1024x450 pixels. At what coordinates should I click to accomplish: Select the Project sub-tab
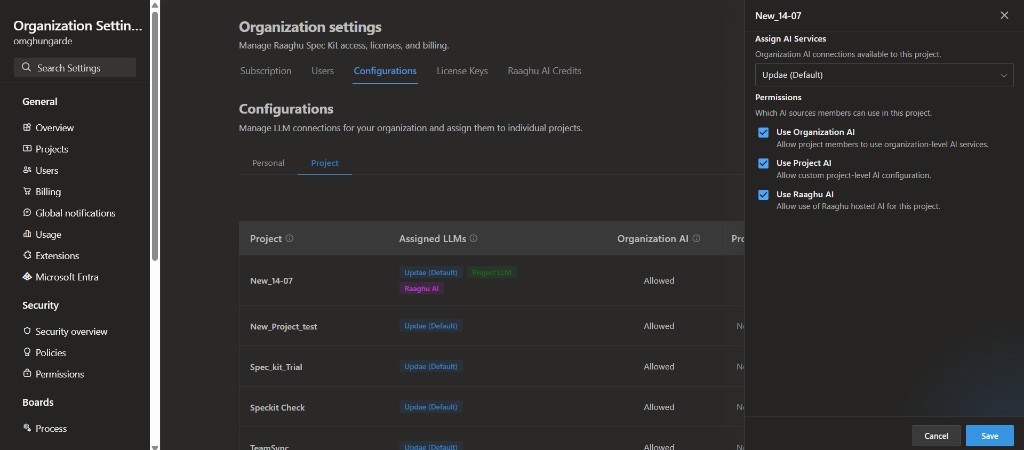(325, 163)
